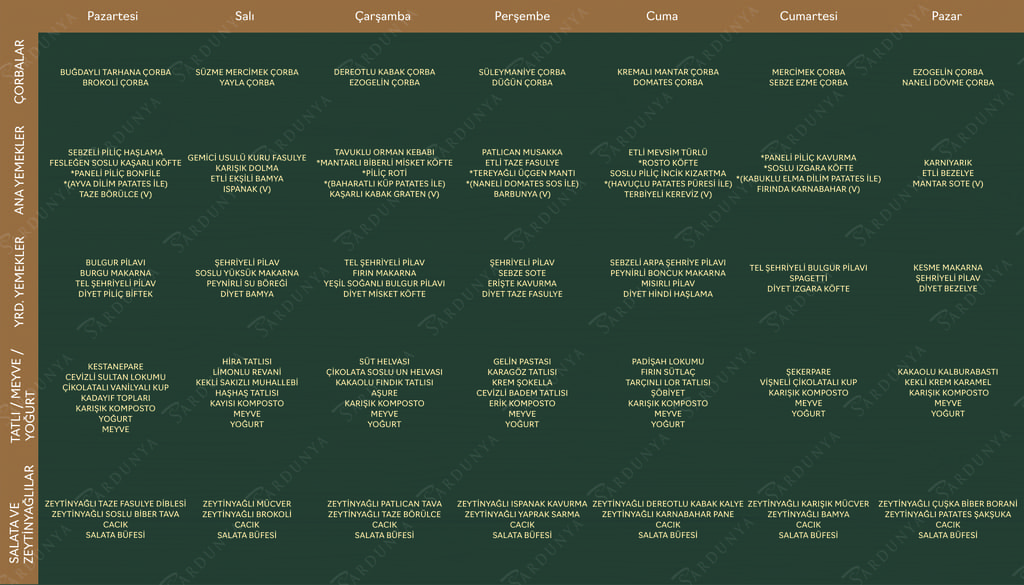
Task: Open the YRD. YEMEKLER row label
Action: click(19, 279)
